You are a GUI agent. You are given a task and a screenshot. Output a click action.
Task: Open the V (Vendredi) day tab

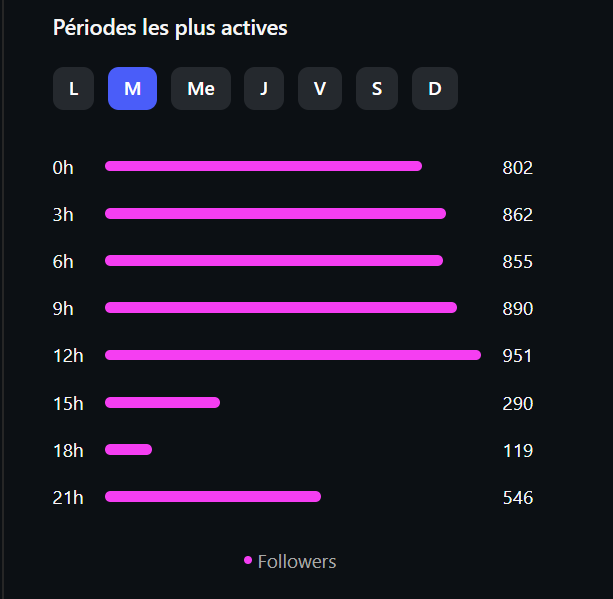point(320,88)
